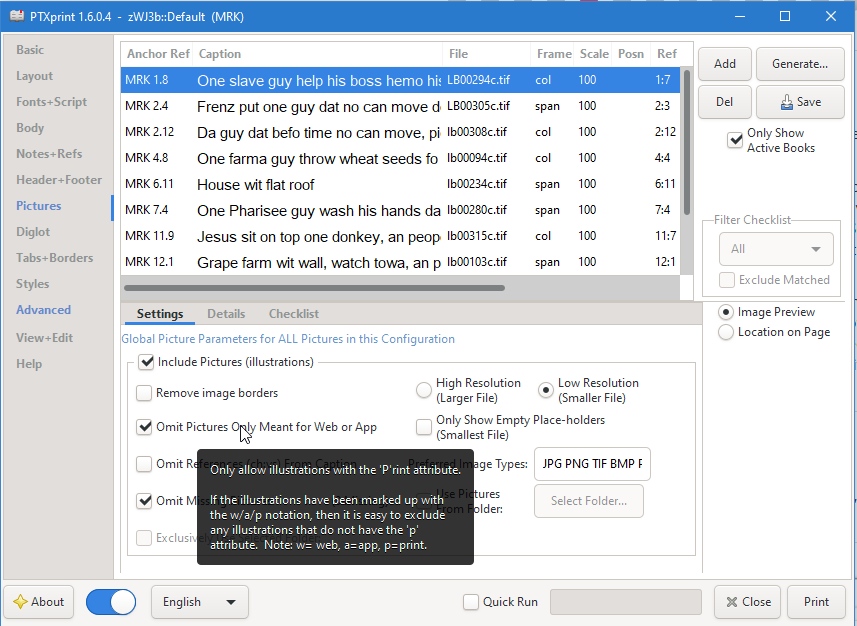Click the Add picture button

point(725,64)
